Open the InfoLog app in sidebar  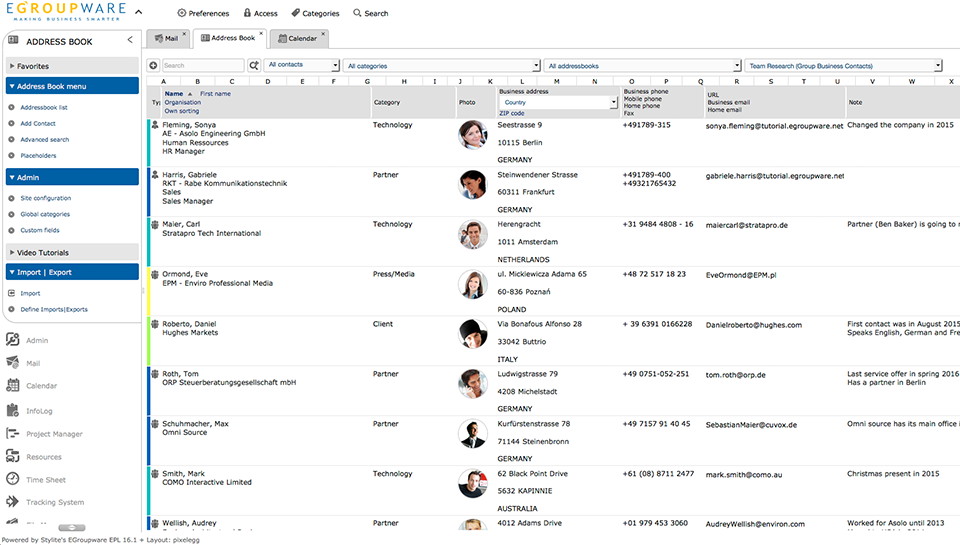pyautogui.click(x=29, y=410)
